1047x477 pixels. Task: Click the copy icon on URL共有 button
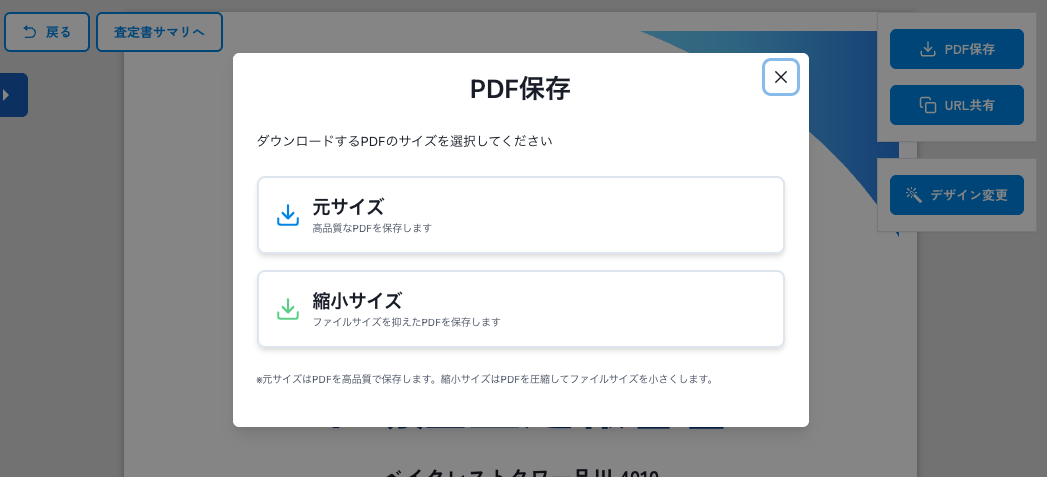pyautogui.click(x=927, y=105)
